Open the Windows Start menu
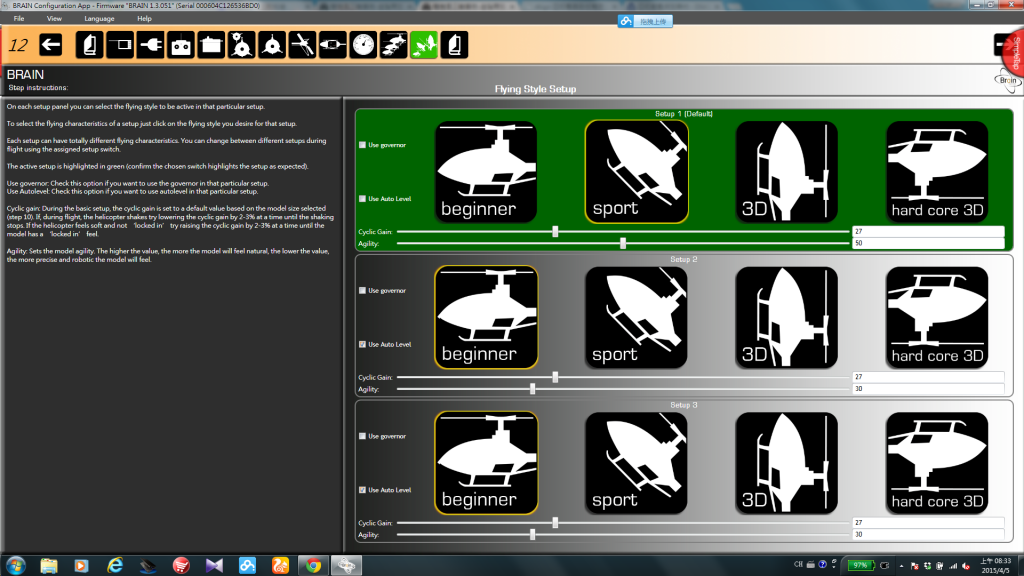Image resolution: width=1024 pixels, height=576 pixels. (x=15, y=566)
